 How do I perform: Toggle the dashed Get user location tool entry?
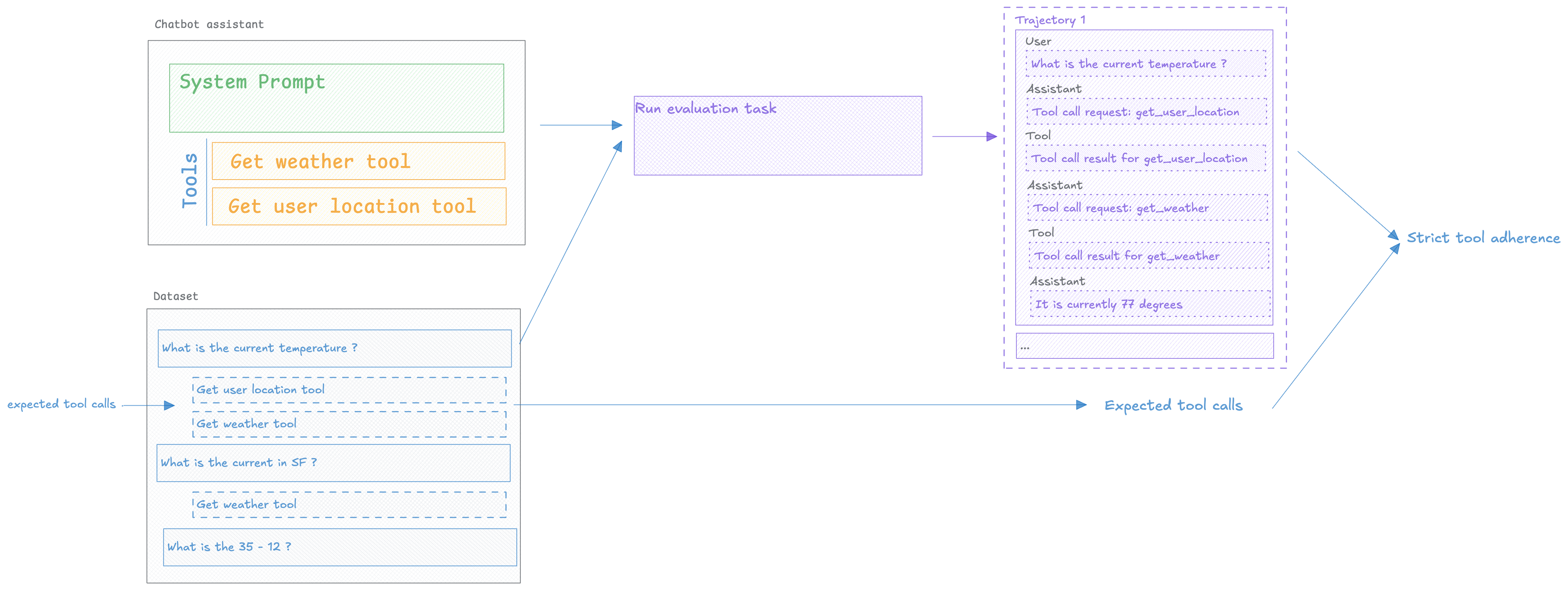pyautogui.click(x=349, y=390)
